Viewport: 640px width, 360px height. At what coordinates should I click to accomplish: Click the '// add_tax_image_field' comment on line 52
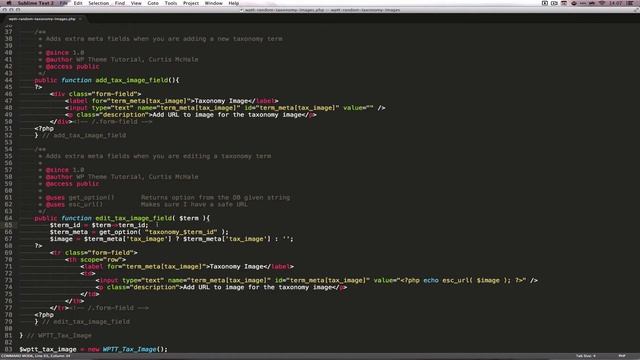[84, 136]
